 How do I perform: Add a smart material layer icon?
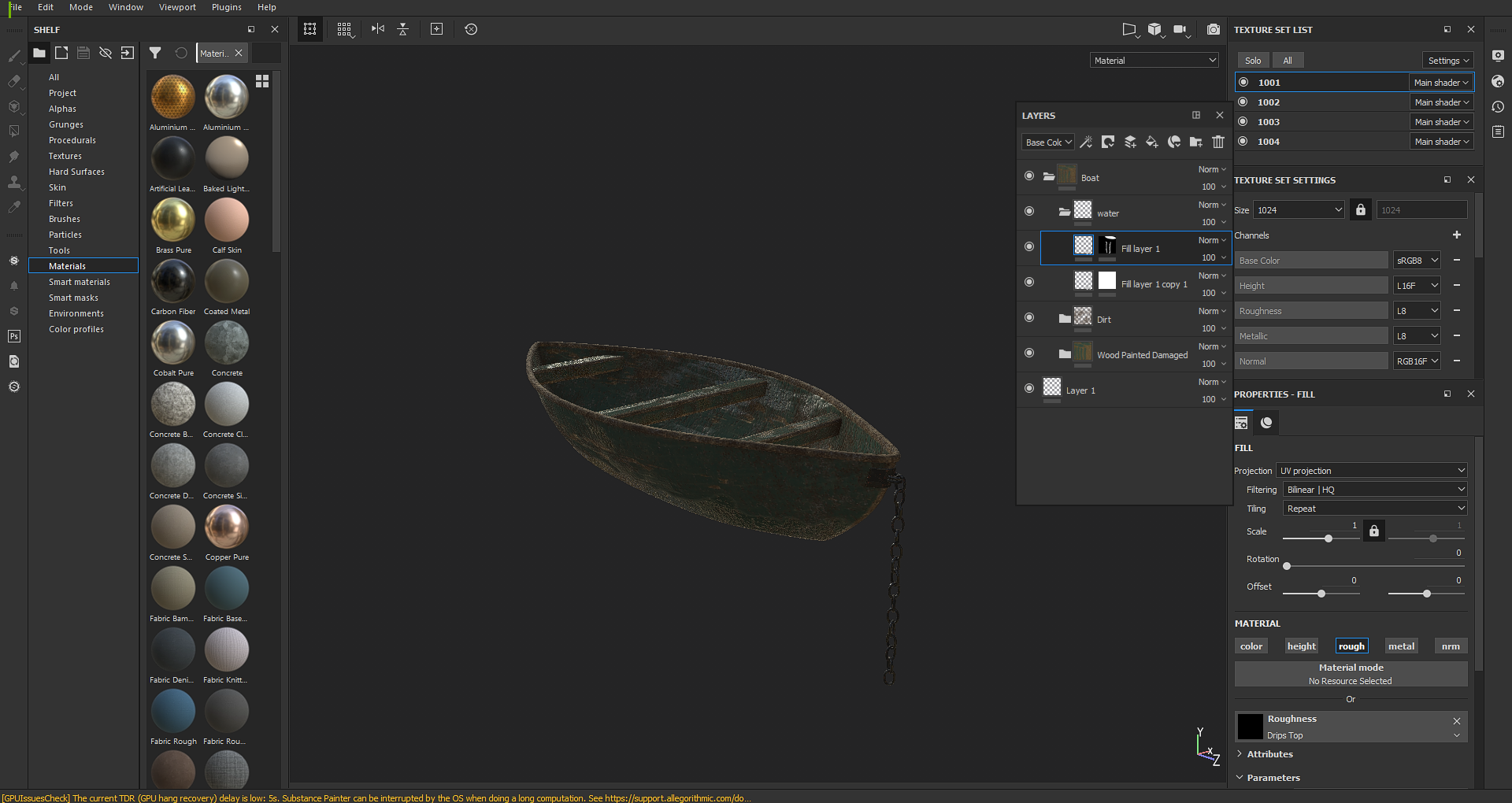click(1174, 142)
